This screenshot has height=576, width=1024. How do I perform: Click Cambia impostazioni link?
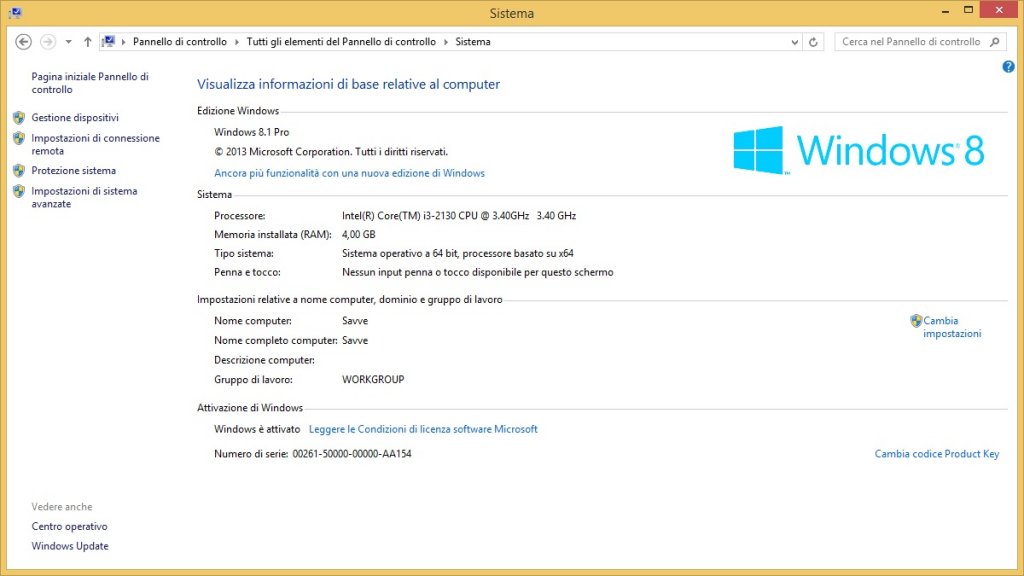click(952, 327)
